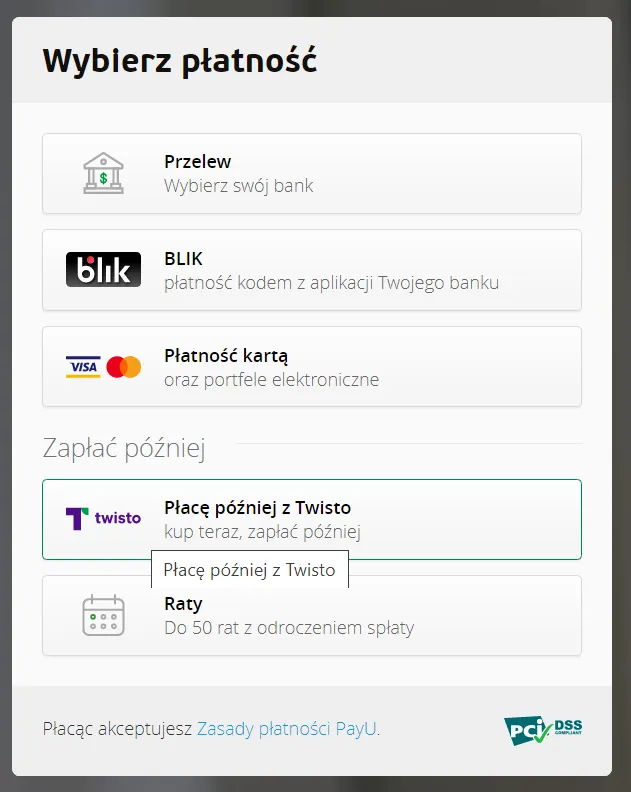This screenshot has height=792, width=631.
Task: Pick the Płatność kartą option
Action: (x=226, y=355)
